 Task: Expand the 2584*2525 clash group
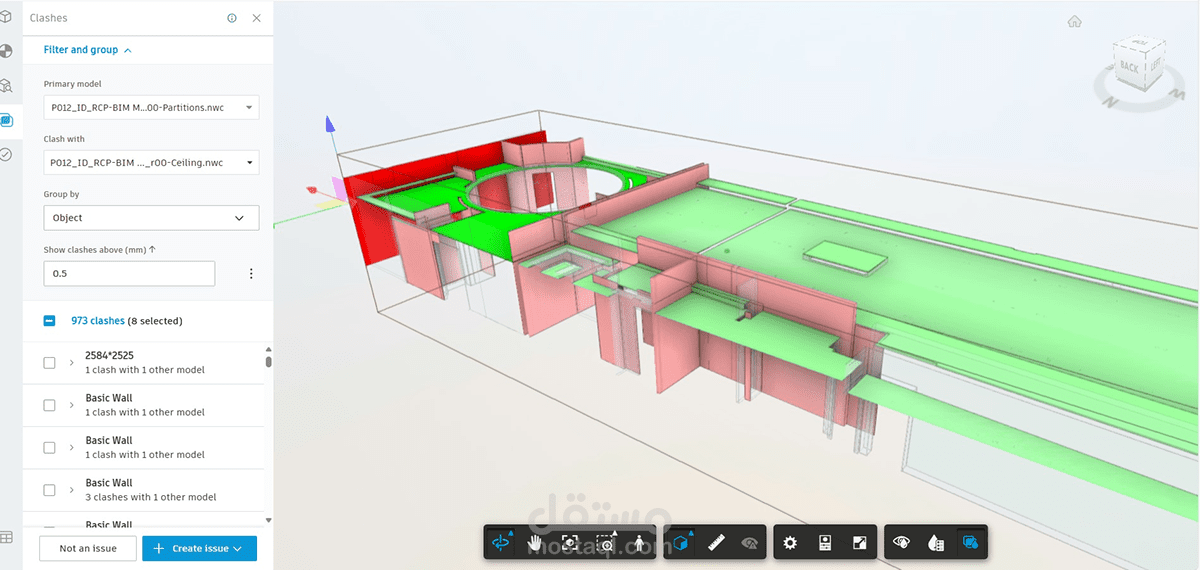point(72,363)
